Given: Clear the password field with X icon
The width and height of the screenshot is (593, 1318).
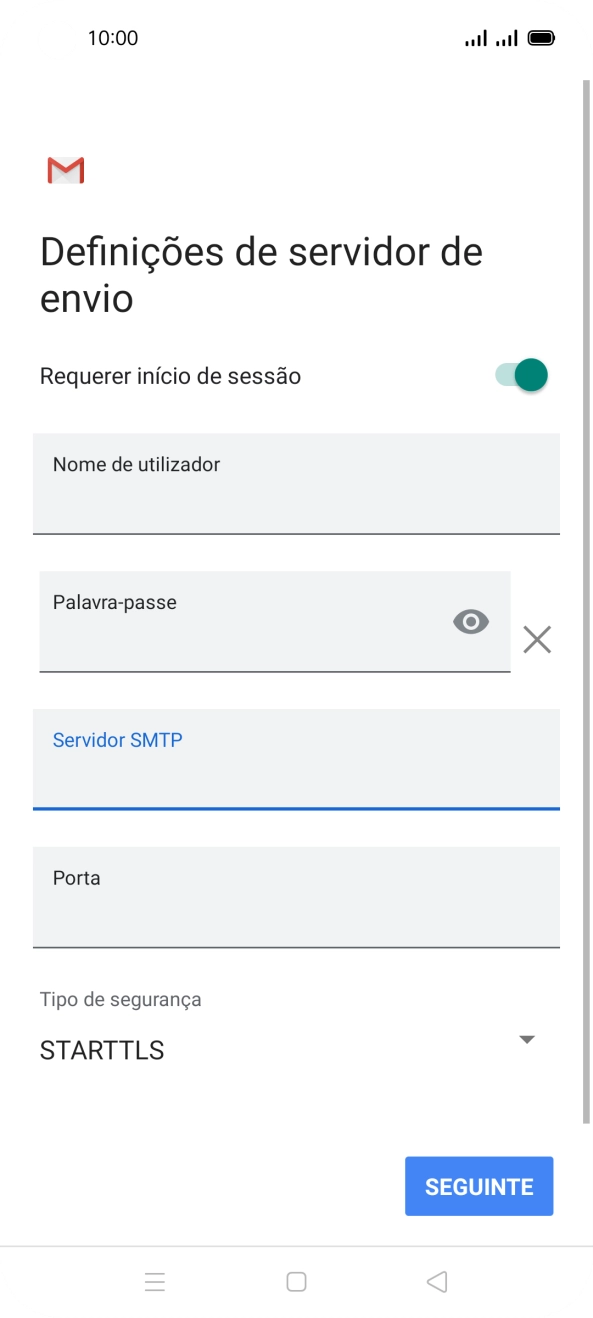Looking at the screenshot, I should click(x=537, y=639).
